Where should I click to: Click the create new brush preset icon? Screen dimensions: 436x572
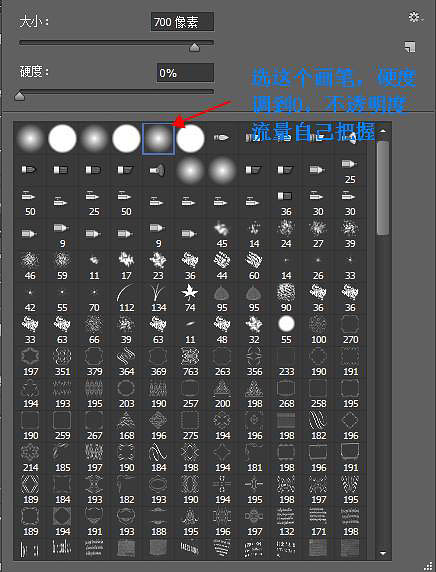point(410,47)
